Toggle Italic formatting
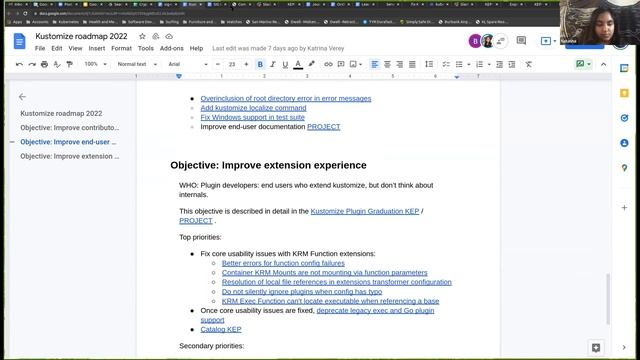The image size is (640, 360). [x=273, y=64]
